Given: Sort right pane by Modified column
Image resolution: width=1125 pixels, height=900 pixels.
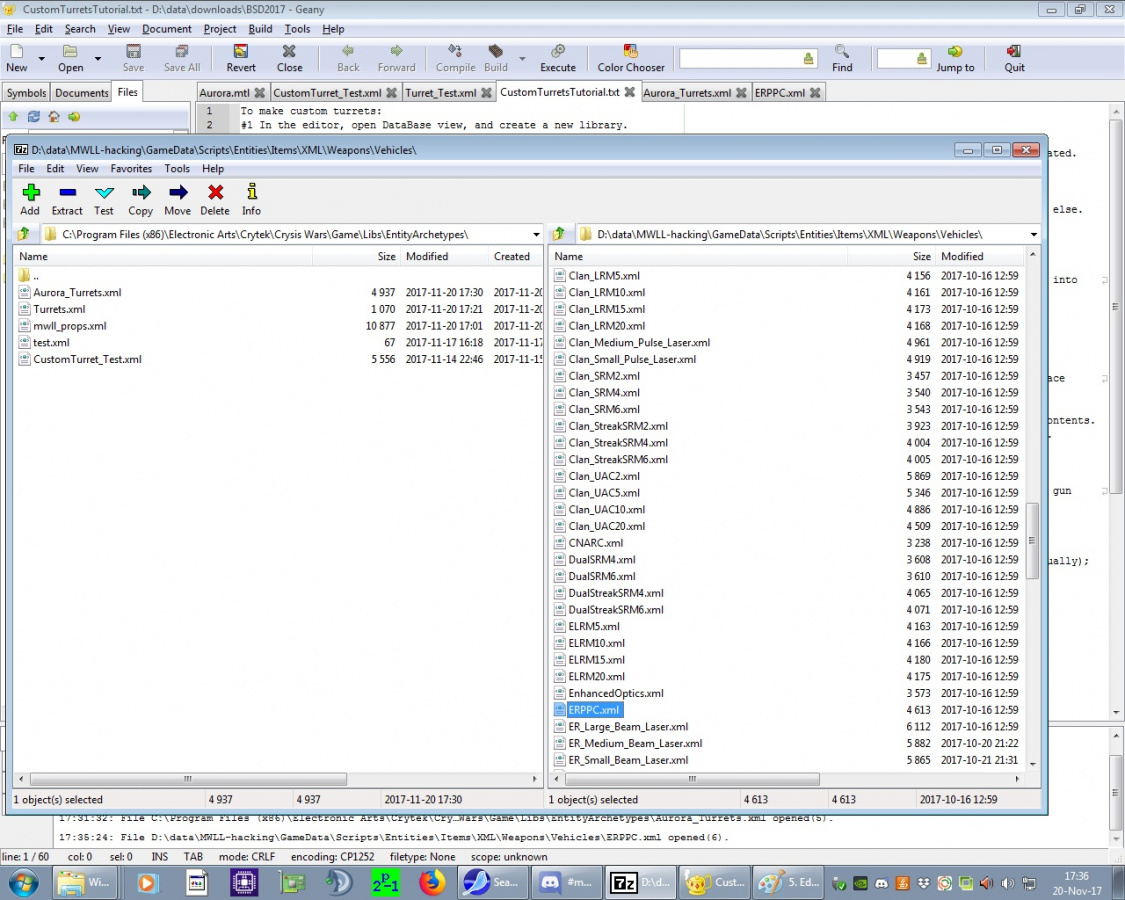Looking at the screenshot, I should pos(961,256).
